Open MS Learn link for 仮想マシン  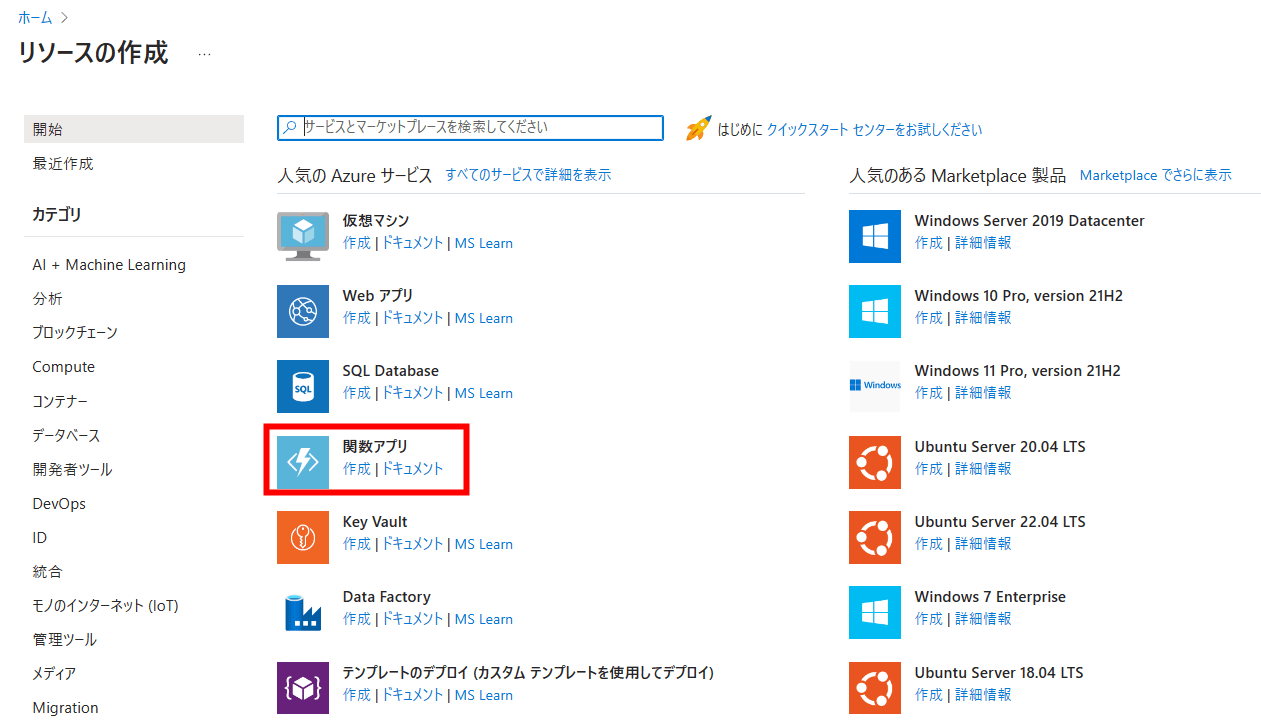click(x=484, y=243)
